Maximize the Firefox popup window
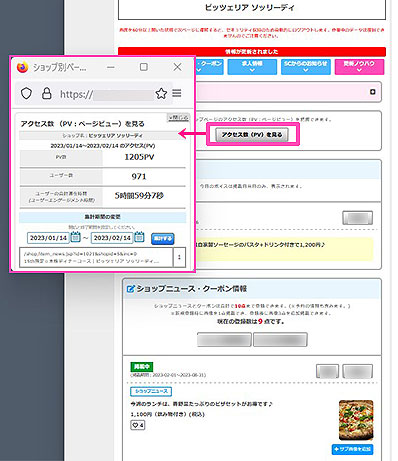The width and height of the screenshot is (398, 461). click(144, 67)
